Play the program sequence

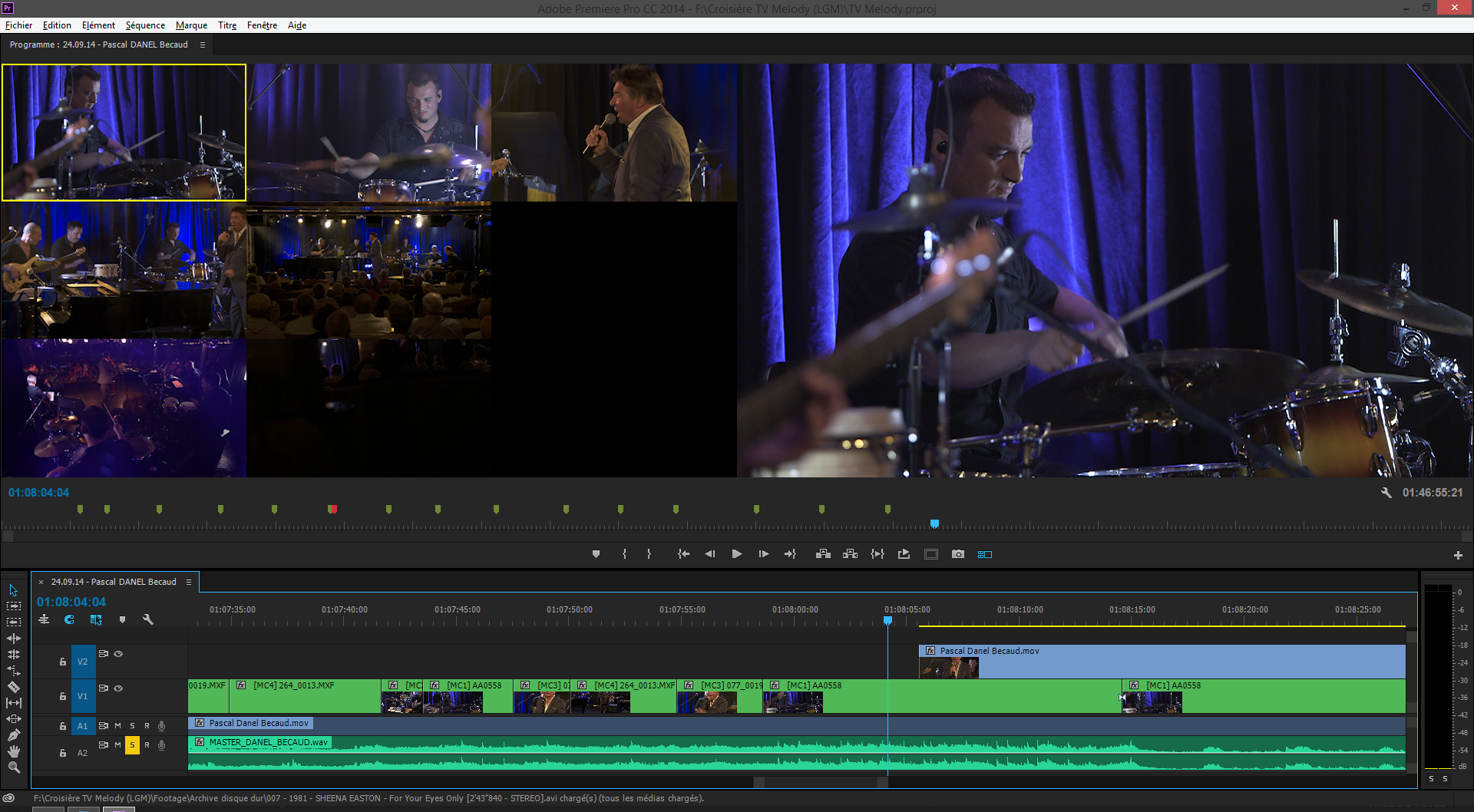coord(737,554)
